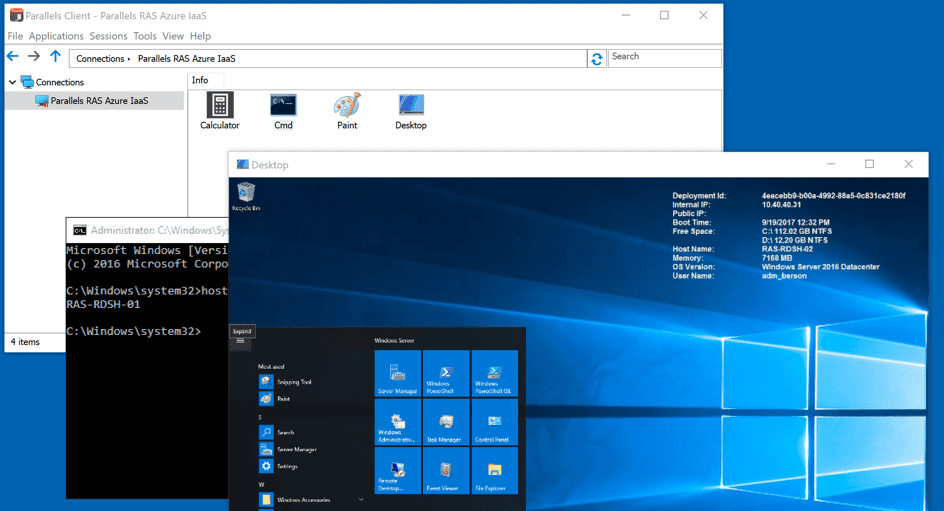The height and width of the screenshot is (511, 944).
Task: Open Settings from the Start menu list
Action: [279, 466]
